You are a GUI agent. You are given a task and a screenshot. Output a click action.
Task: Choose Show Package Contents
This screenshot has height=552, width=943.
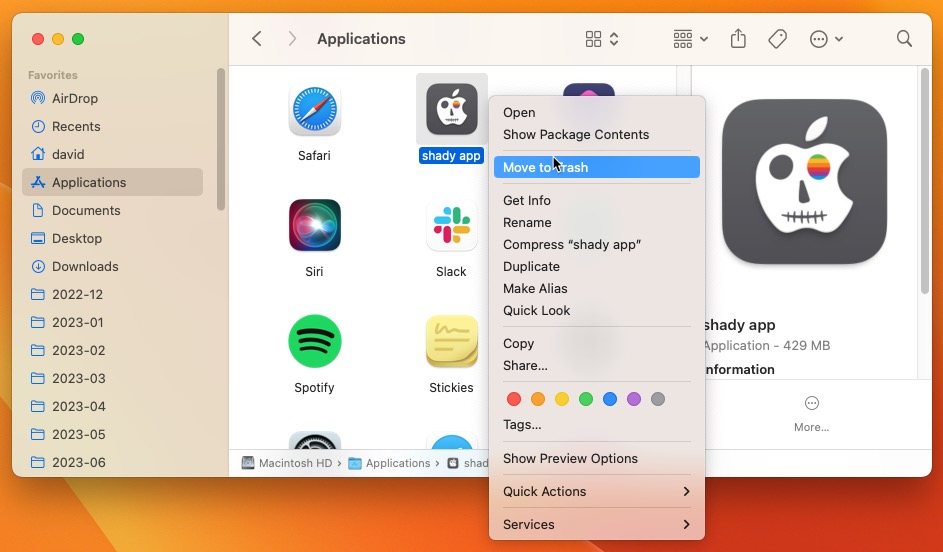coord(597,135)
